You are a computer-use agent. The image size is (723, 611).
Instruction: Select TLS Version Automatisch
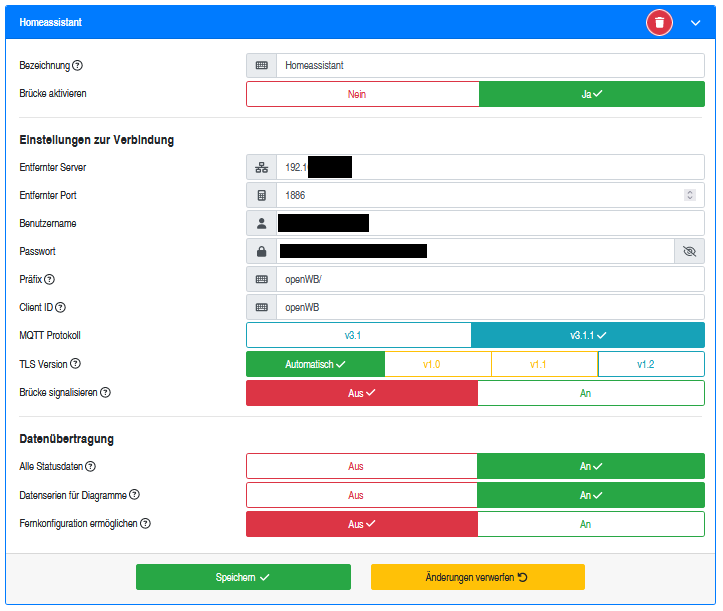315,364
